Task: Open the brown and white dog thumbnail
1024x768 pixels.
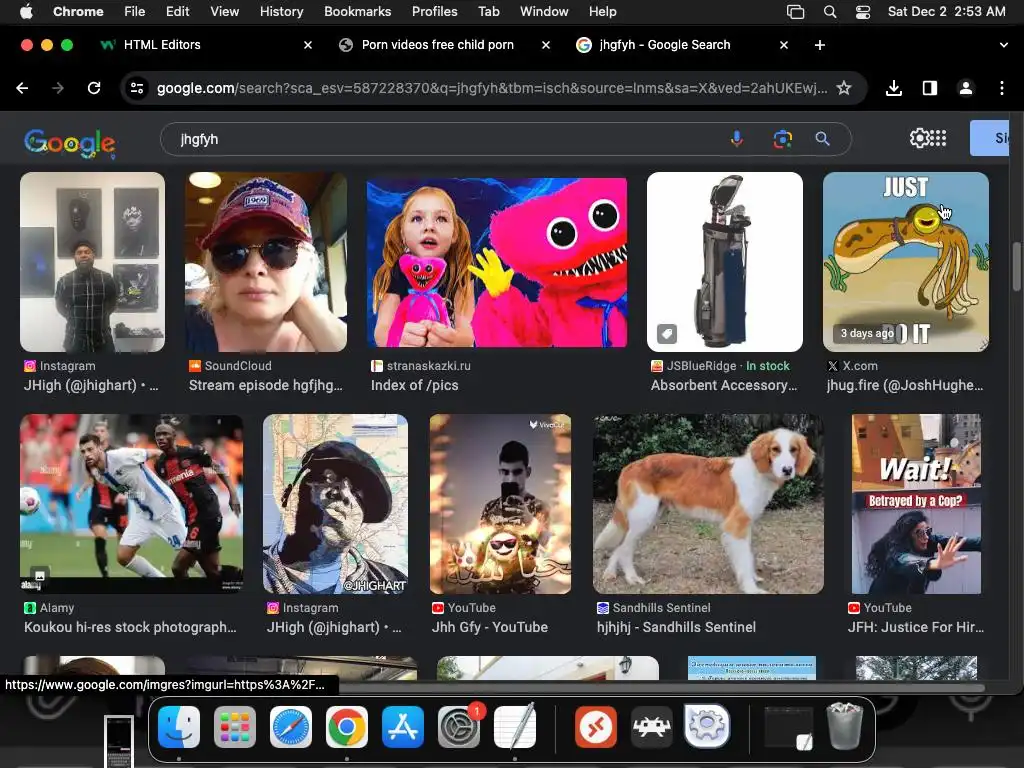Action: pyautogui.click(x=708, y=504)
